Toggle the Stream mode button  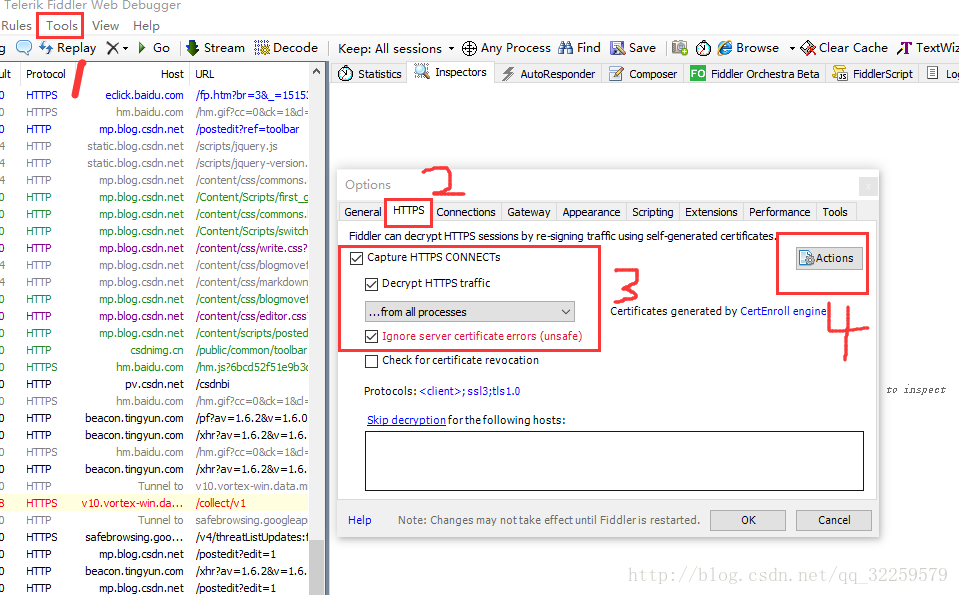(215, 48)
